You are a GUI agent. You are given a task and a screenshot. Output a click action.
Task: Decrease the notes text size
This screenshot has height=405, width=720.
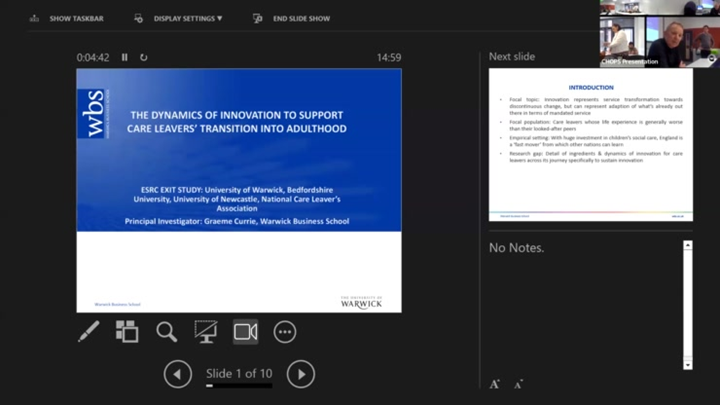518,384
